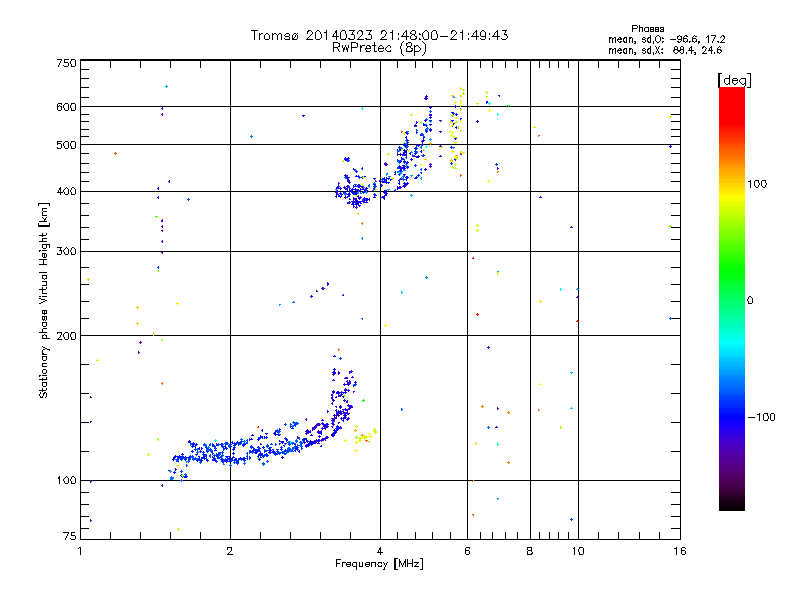The width and height of the screenshot is (800, 600).
Task: Click the x-axis tick label '8'
Action: coord(530,551)
